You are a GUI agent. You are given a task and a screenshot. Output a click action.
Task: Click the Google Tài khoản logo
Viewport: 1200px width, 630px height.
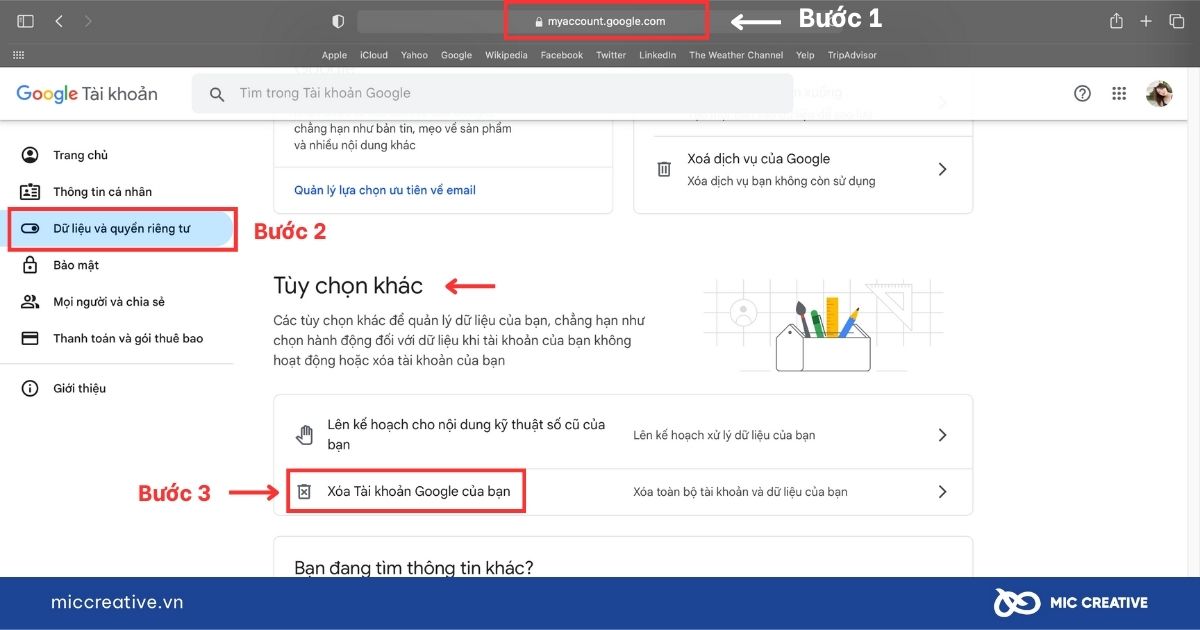(87, 94)
